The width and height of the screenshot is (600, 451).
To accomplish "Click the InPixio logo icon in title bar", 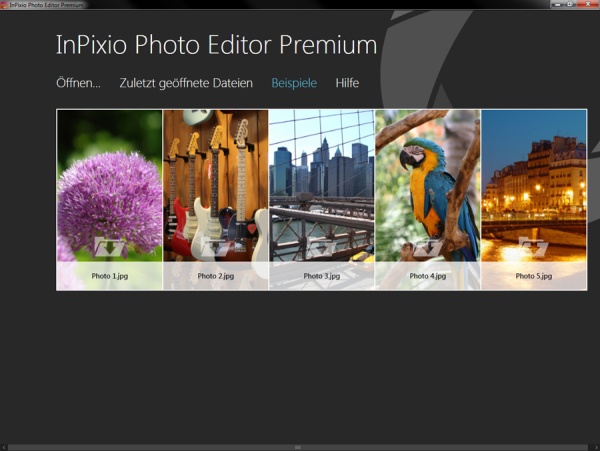I will [x=4, y=5].
